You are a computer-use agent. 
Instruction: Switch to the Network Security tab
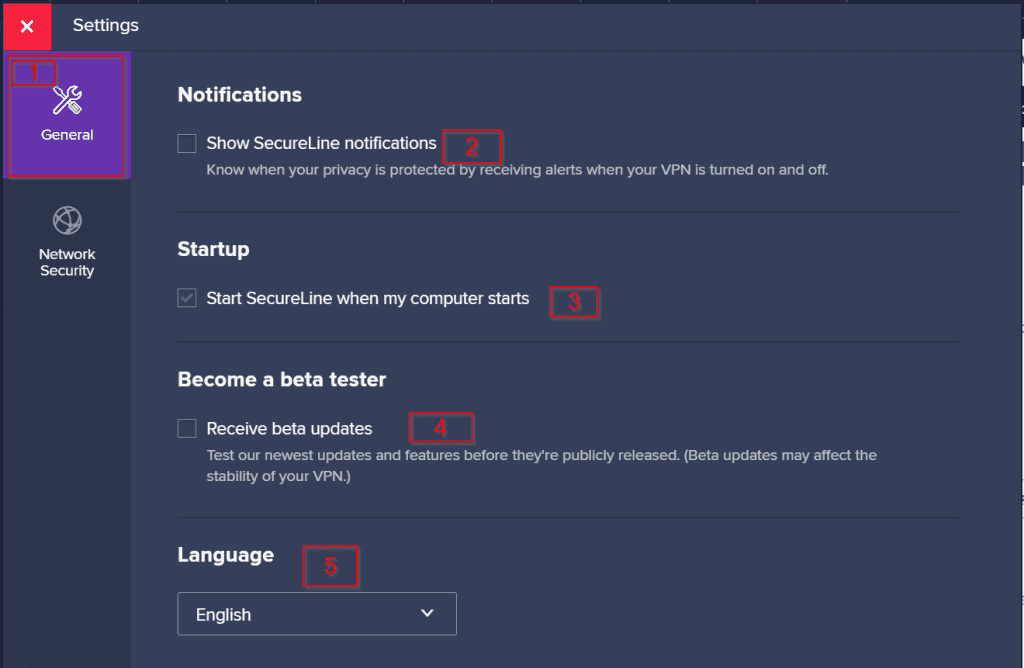tap(67, 242)
